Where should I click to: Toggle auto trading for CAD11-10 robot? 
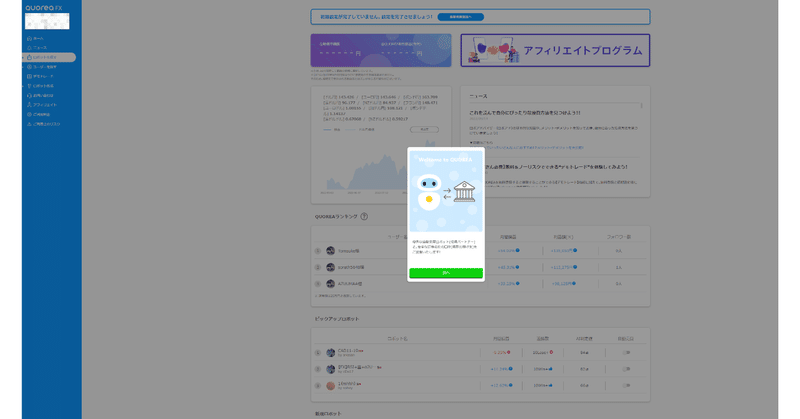pos(626,352)
